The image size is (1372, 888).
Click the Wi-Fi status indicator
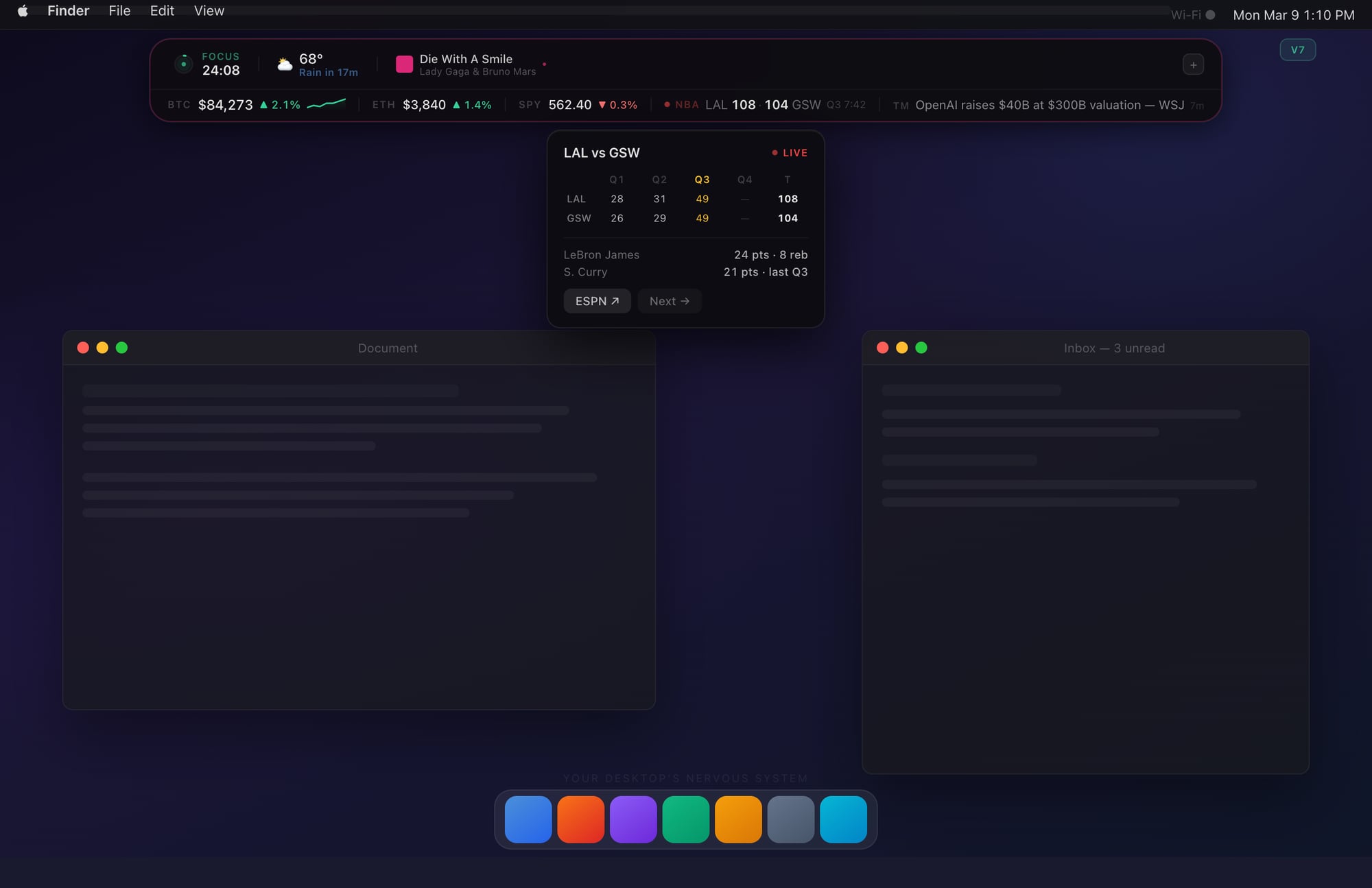pos(1192,15)
